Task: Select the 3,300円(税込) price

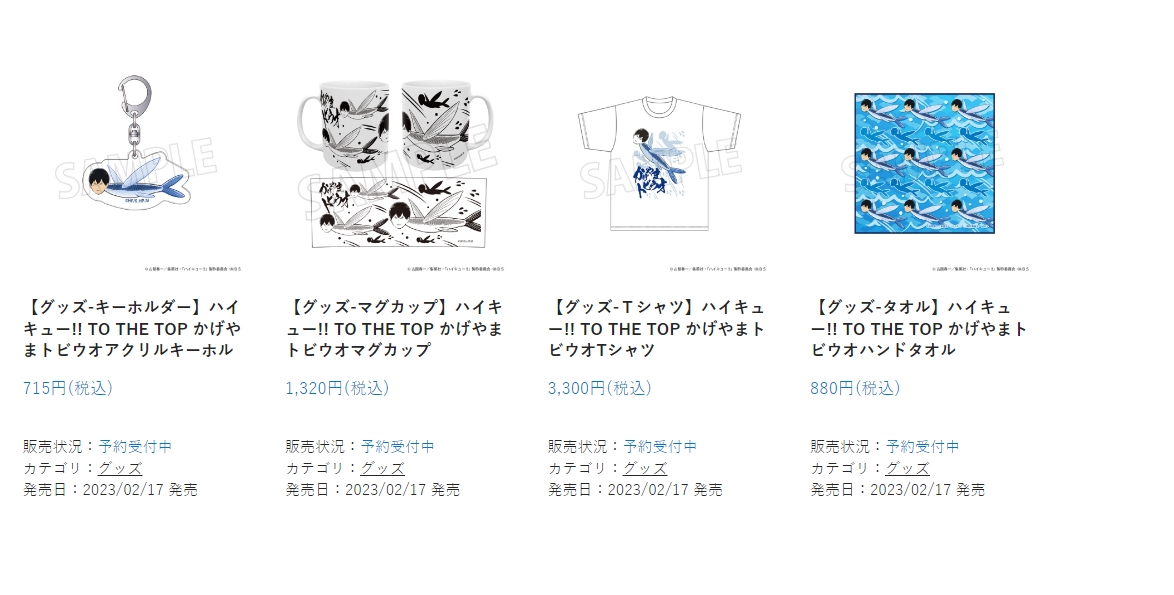Action: (600, 388)
